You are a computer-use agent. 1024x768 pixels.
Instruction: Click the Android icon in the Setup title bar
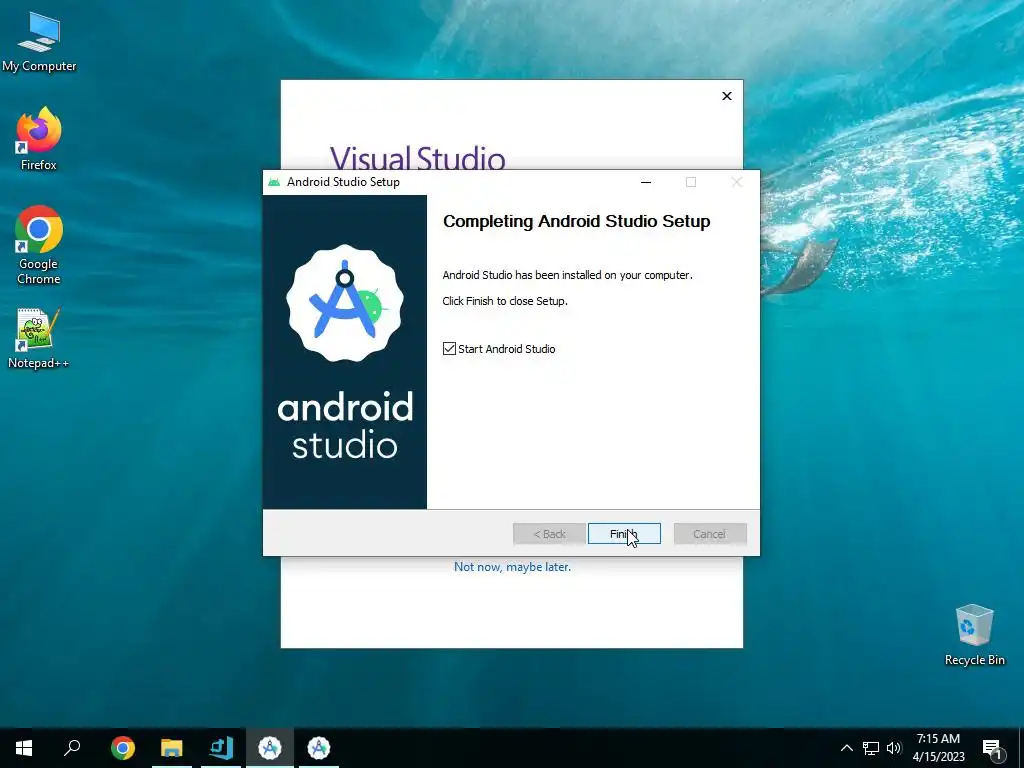coord(274,182)
